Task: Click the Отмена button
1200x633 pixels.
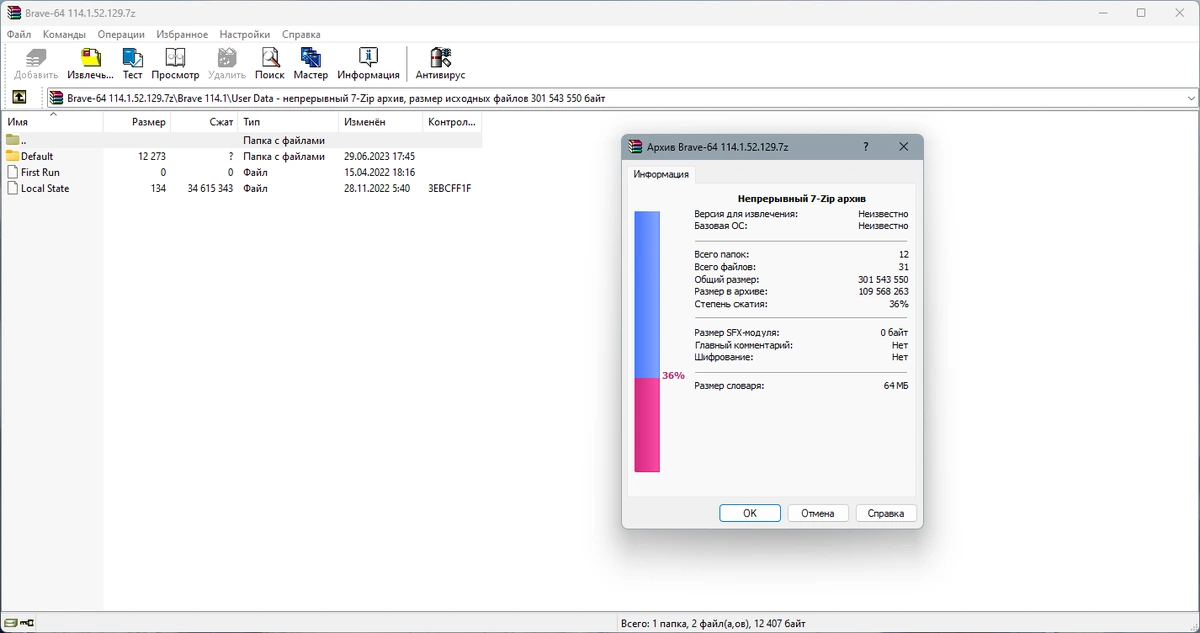Action: pyautogui.click(x=818, y=513)
